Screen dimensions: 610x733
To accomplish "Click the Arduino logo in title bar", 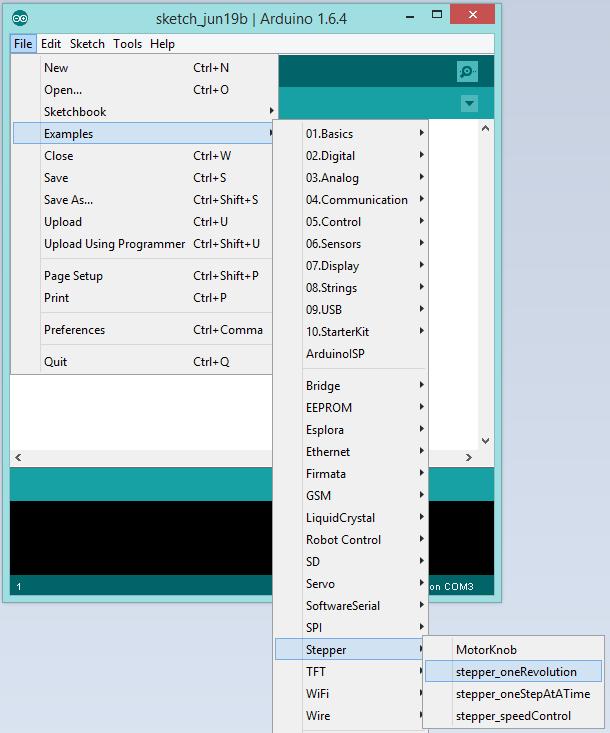I will (20, 18).
